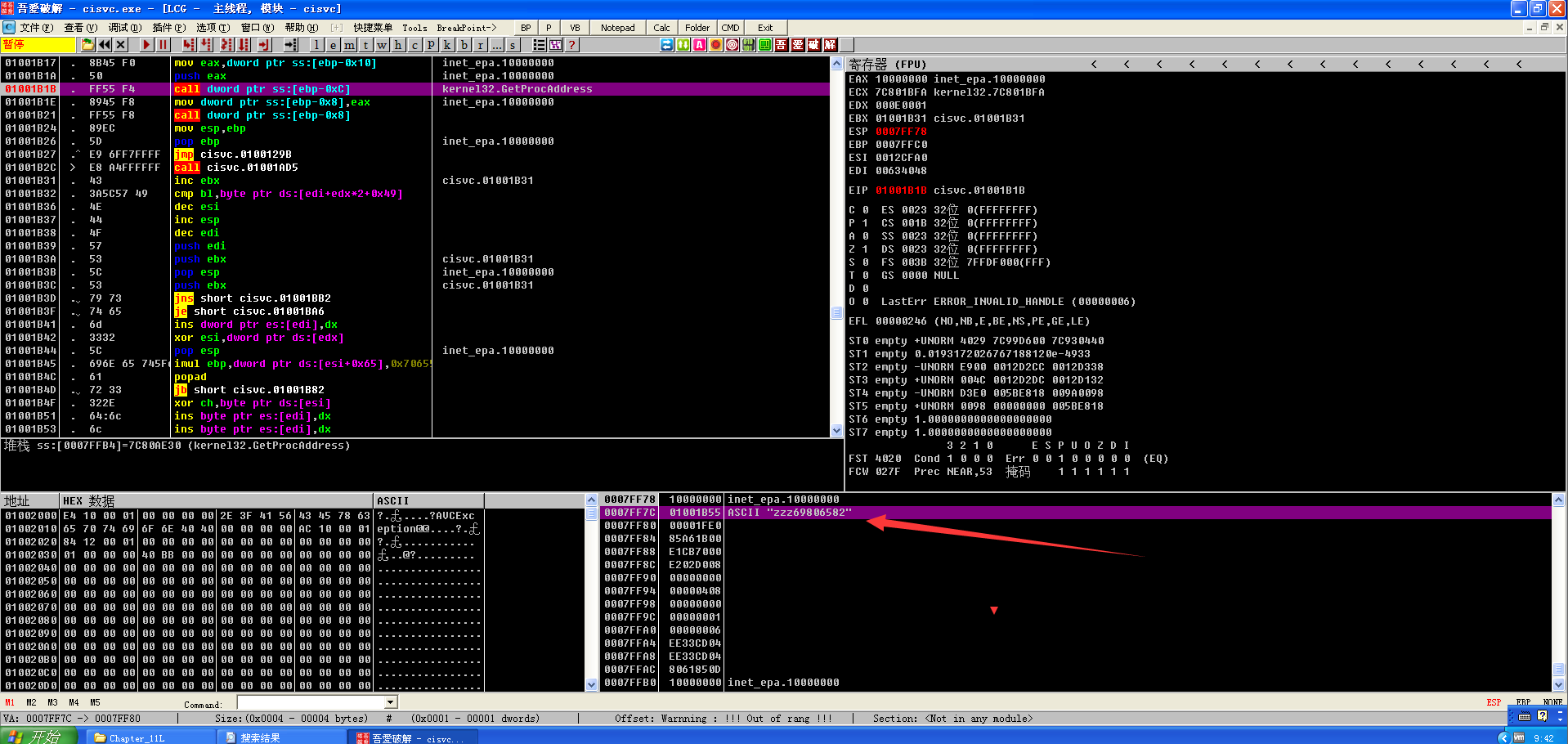This screenshot has height=744, width=1568.
Task: Show Threads with the 't' button
Action: pyautogui.click(x=365, y=44)
